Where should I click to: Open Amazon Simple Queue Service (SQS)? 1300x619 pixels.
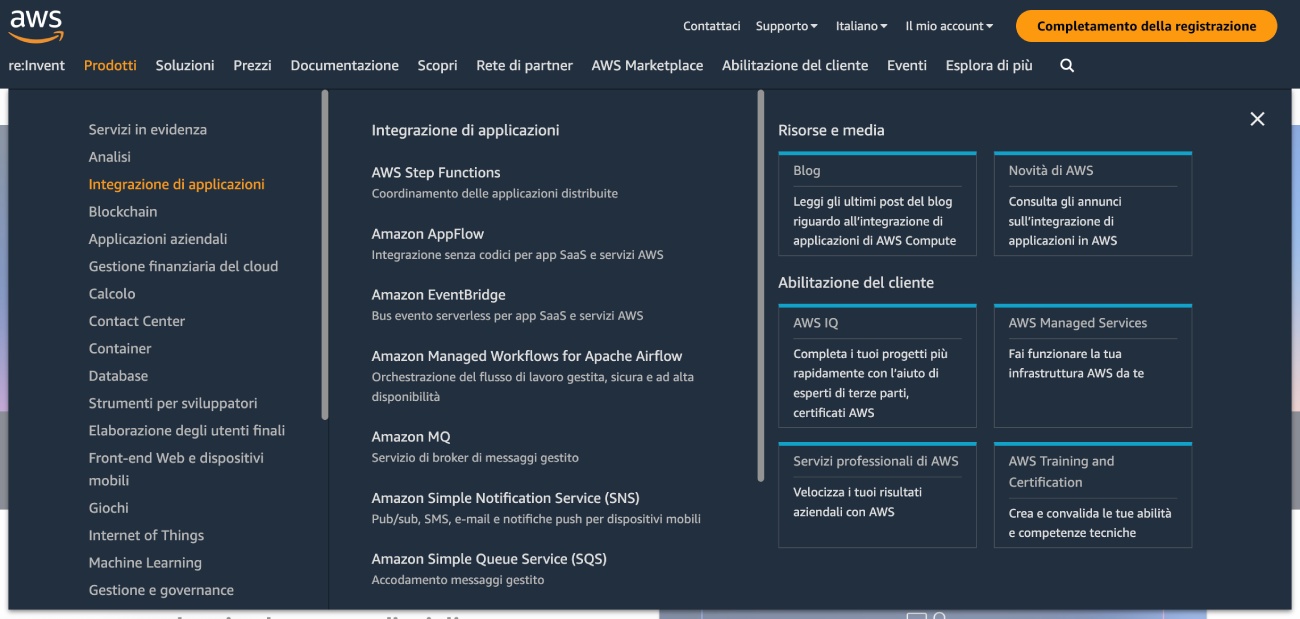click(x=489, y=559)
